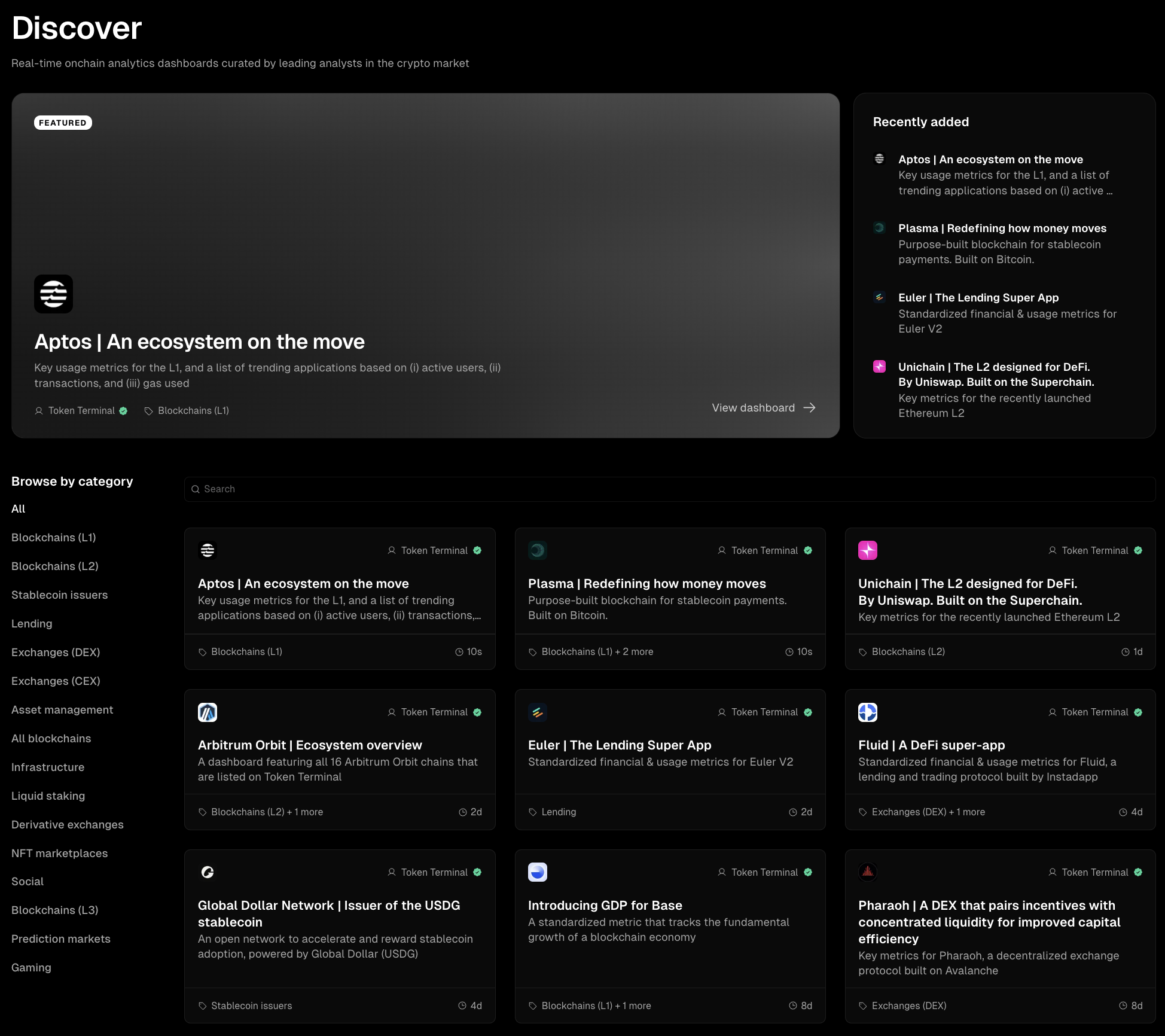Click the Unichain pink icon in Recently added
The width and height of the screenshot is (1165, 1036).
tap(879, 367)
